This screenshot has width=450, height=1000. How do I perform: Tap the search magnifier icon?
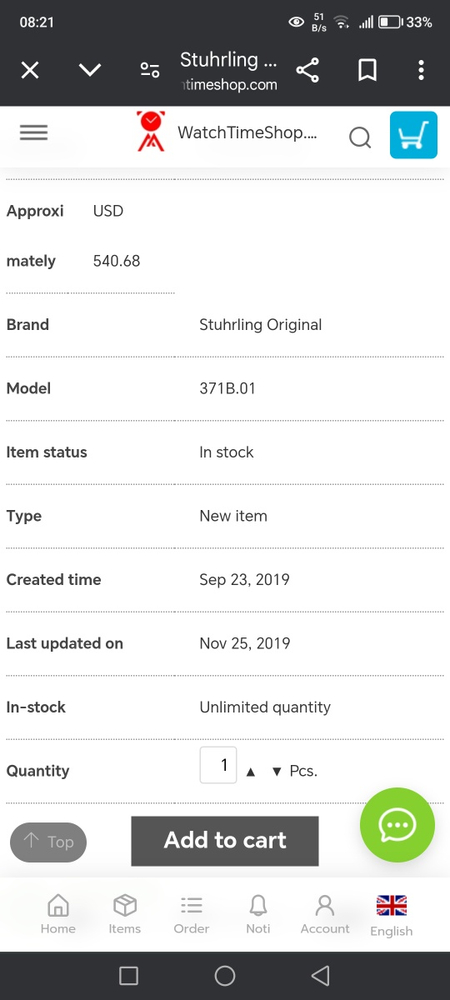(x=360, y=136)
